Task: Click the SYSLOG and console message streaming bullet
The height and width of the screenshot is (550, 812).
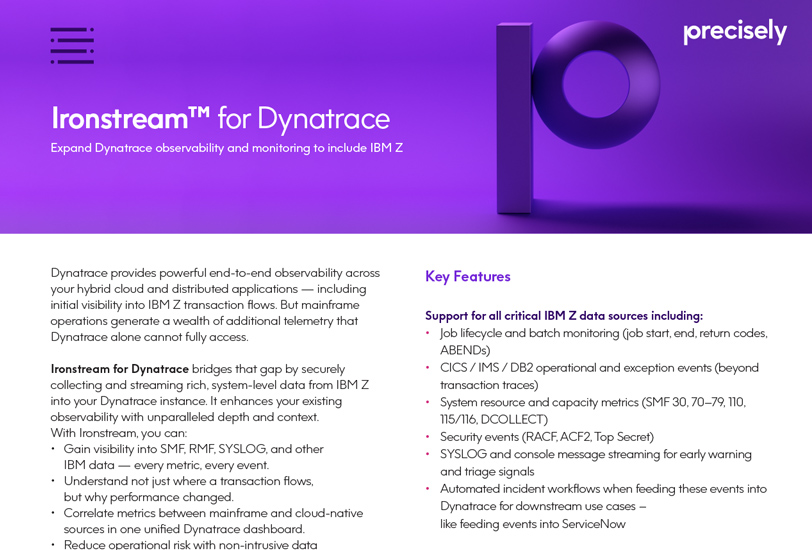Action: (x=595, y=462)
